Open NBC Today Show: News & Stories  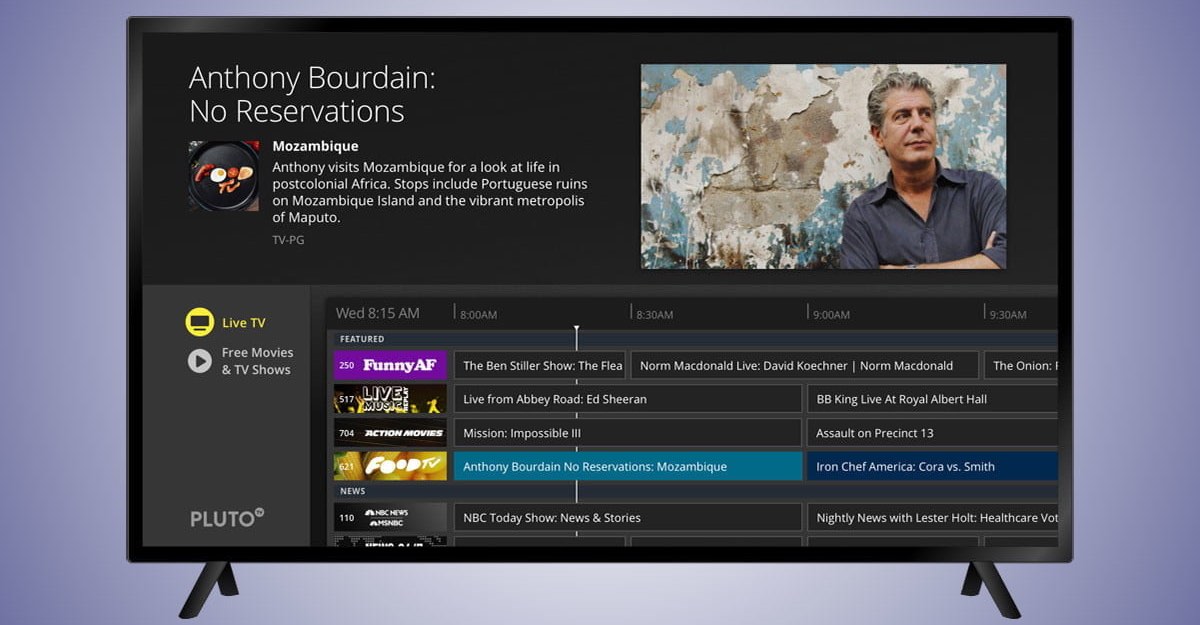[628, 518]
